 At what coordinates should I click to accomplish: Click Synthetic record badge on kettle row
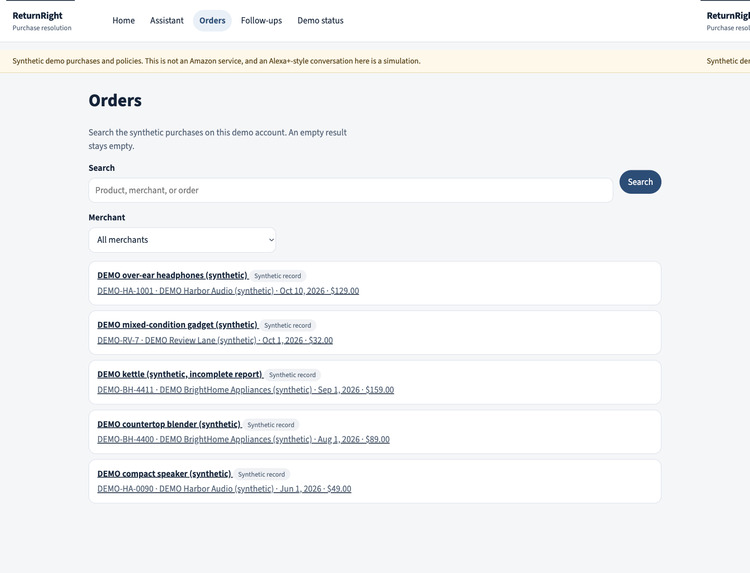[292, 375]
